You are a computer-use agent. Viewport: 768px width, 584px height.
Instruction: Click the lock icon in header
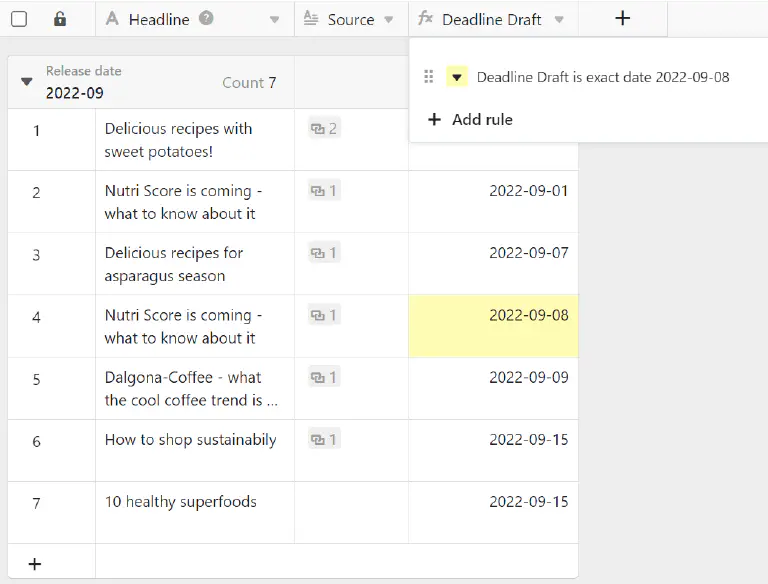coord(60,19)
